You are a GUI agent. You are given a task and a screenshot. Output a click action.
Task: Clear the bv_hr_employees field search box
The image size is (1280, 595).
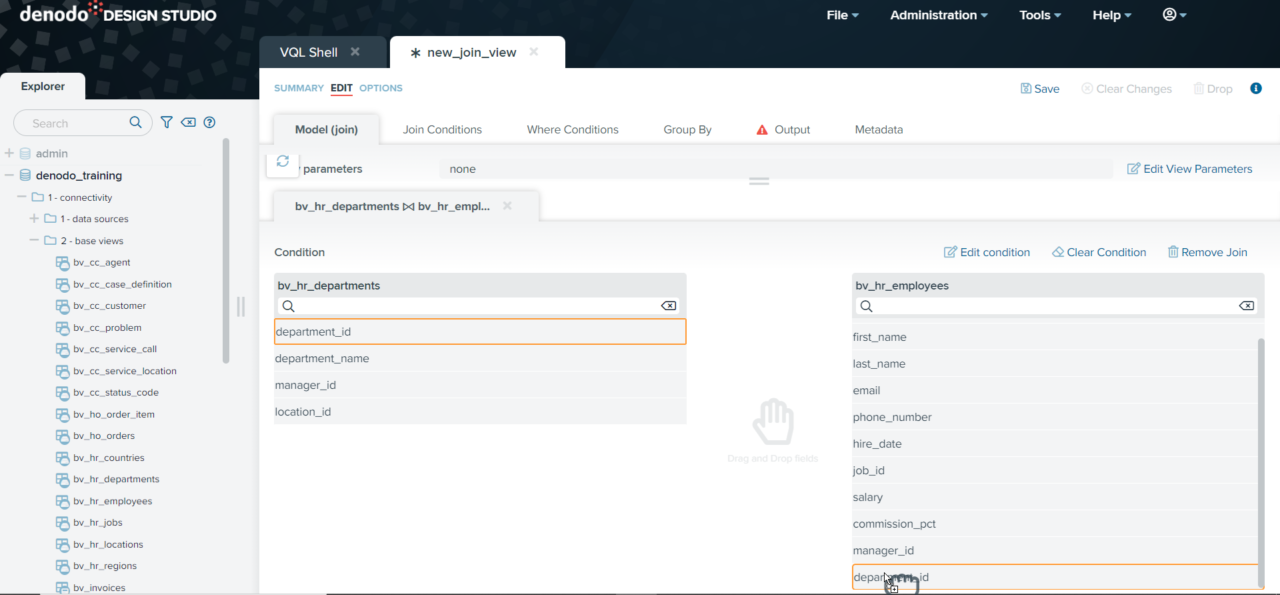1246,306
